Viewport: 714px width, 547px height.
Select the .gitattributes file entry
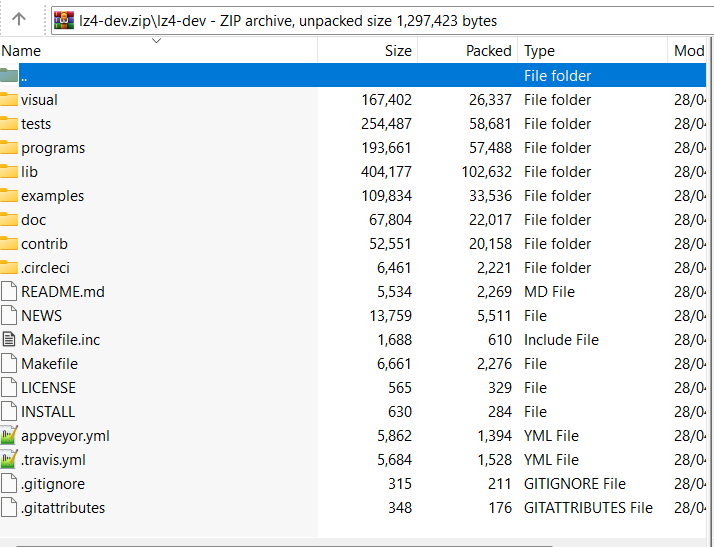coord(62,508)
